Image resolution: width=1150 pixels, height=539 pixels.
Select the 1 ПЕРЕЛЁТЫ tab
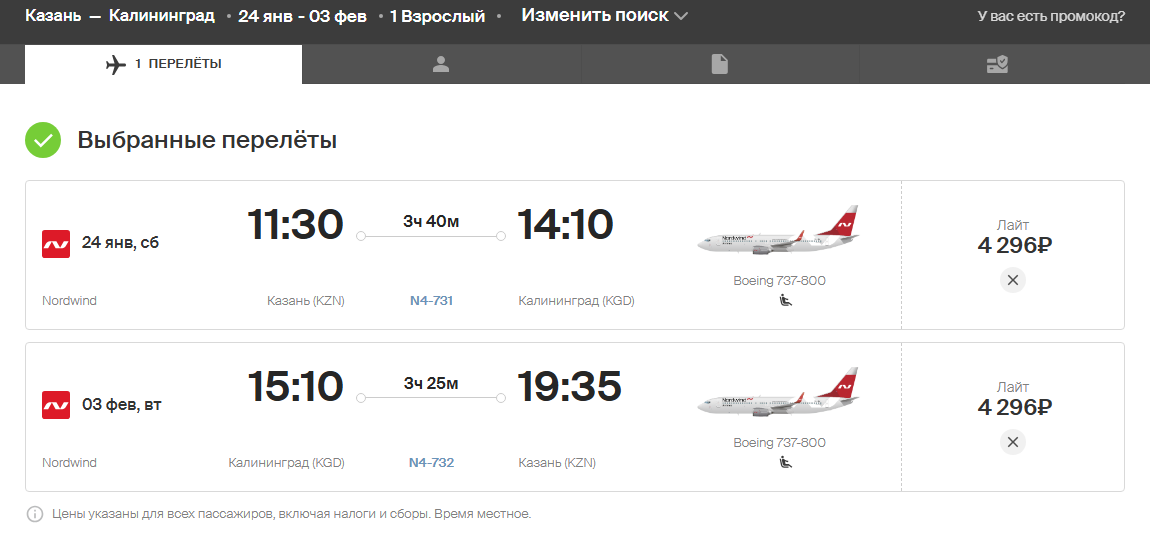[x=164, y=65]
